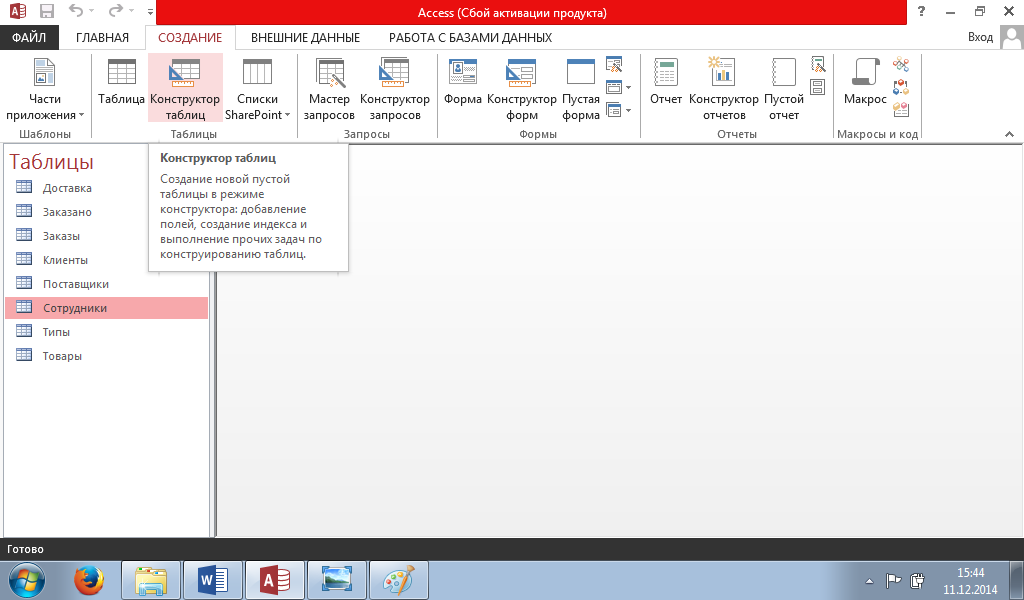Open Конструктор запросов
This screenshot has width=1024, height=600.
coord(394,89)
